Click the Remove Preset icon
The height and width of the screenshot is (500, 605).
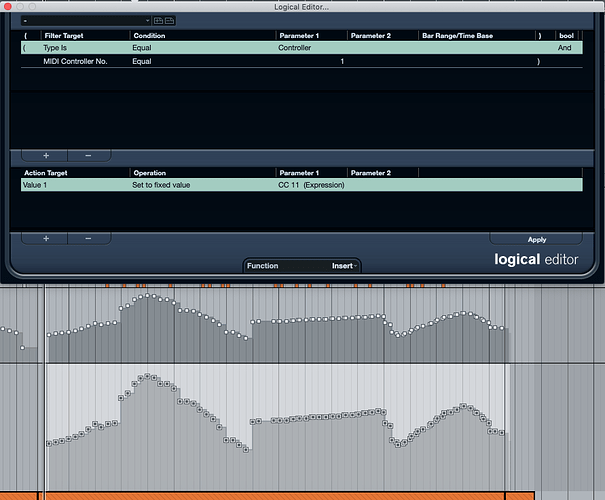[169, 21]
